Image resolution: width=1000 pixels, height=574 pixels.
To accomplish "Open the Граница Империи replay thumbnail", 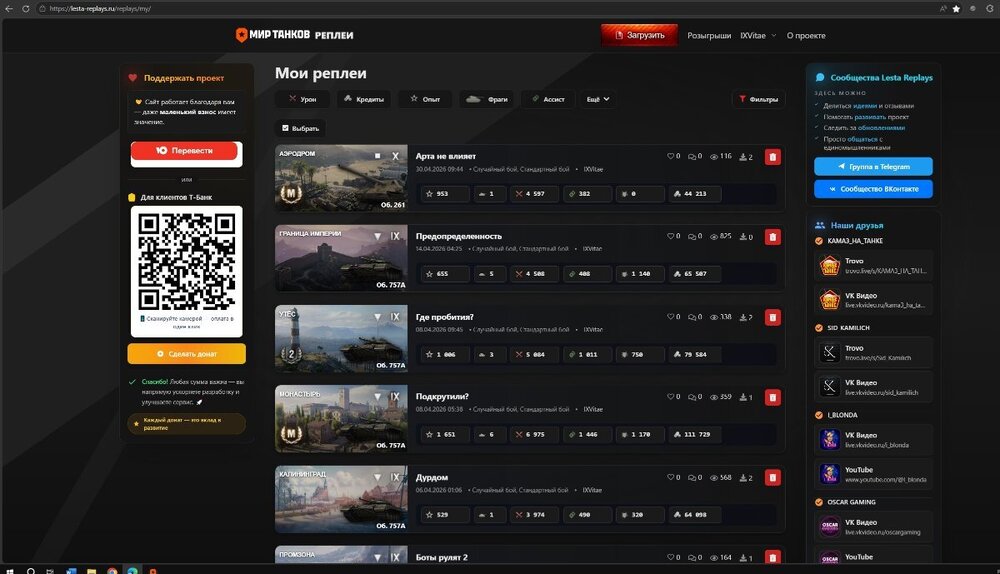I will click(341, 258).
